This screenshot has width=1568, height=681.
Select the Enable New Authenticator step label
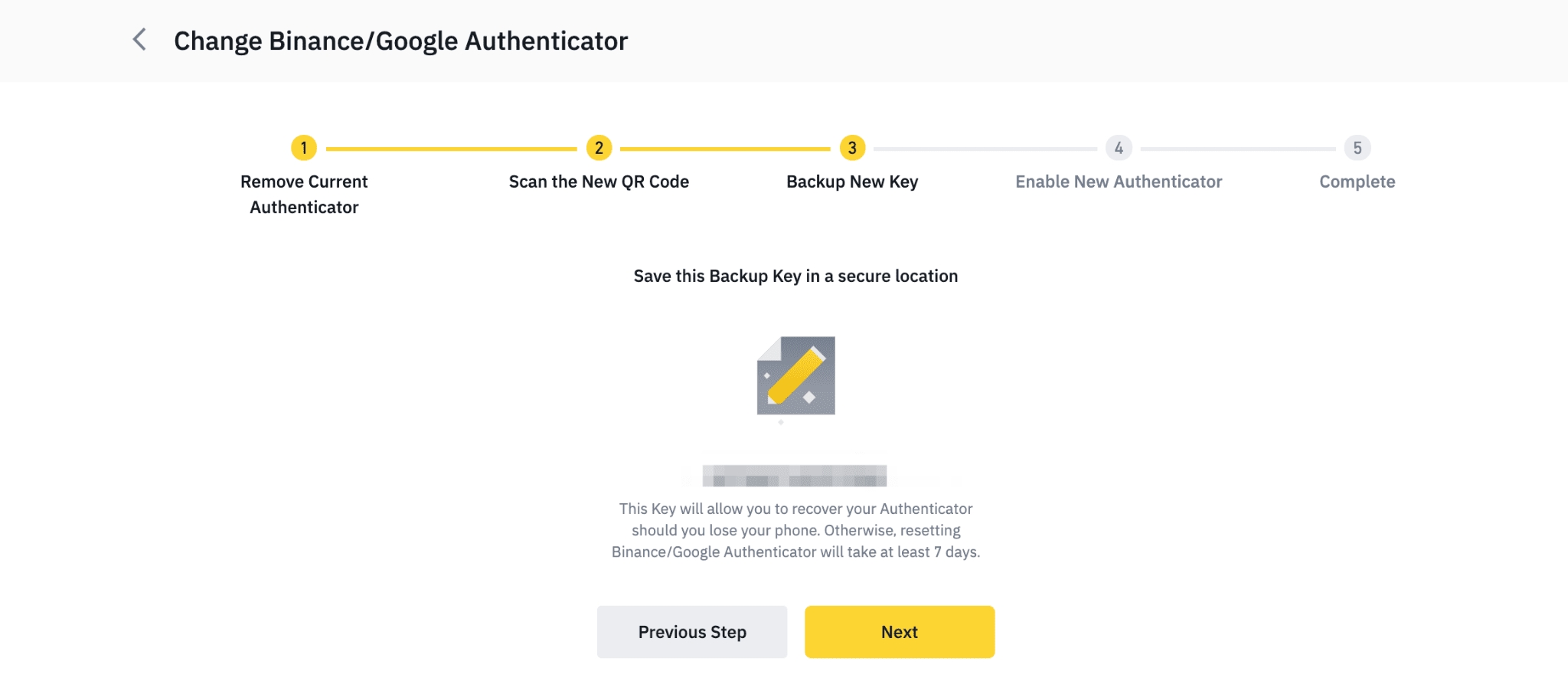tap(1119, 182)
